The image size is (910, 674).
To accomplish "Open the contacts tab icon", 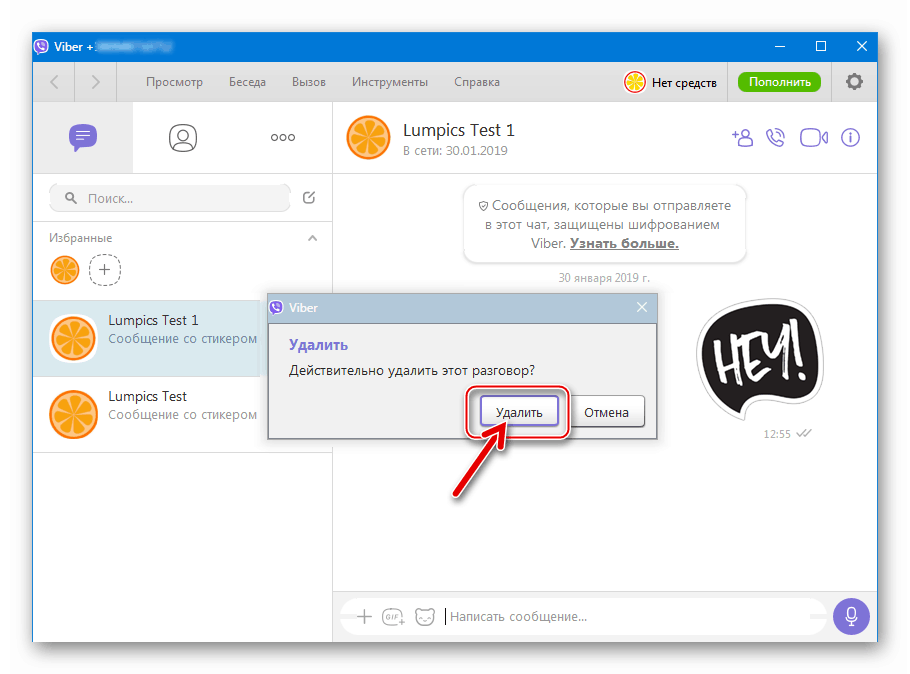I will click(183, 138).
